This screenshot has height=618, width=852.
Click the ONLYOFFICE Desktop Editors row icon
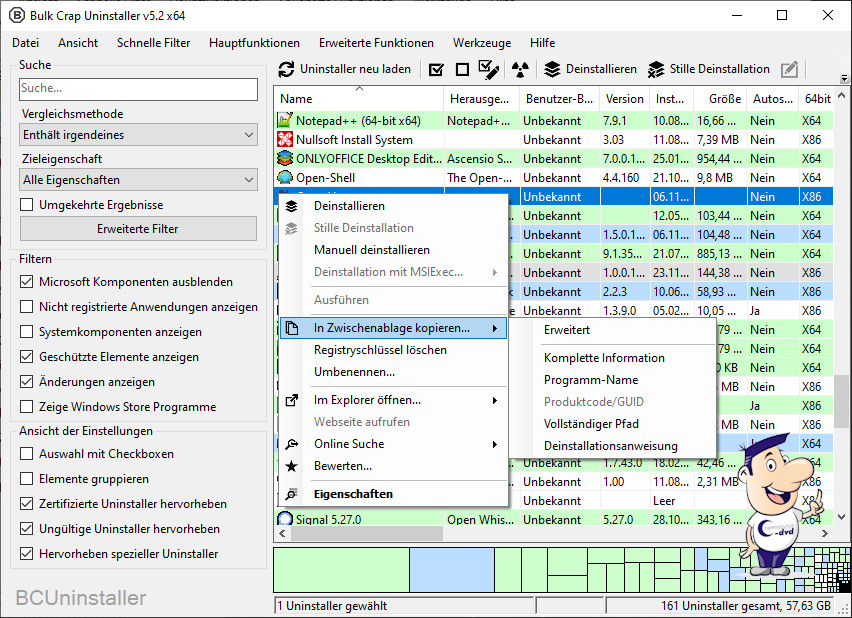pos(286,158)
